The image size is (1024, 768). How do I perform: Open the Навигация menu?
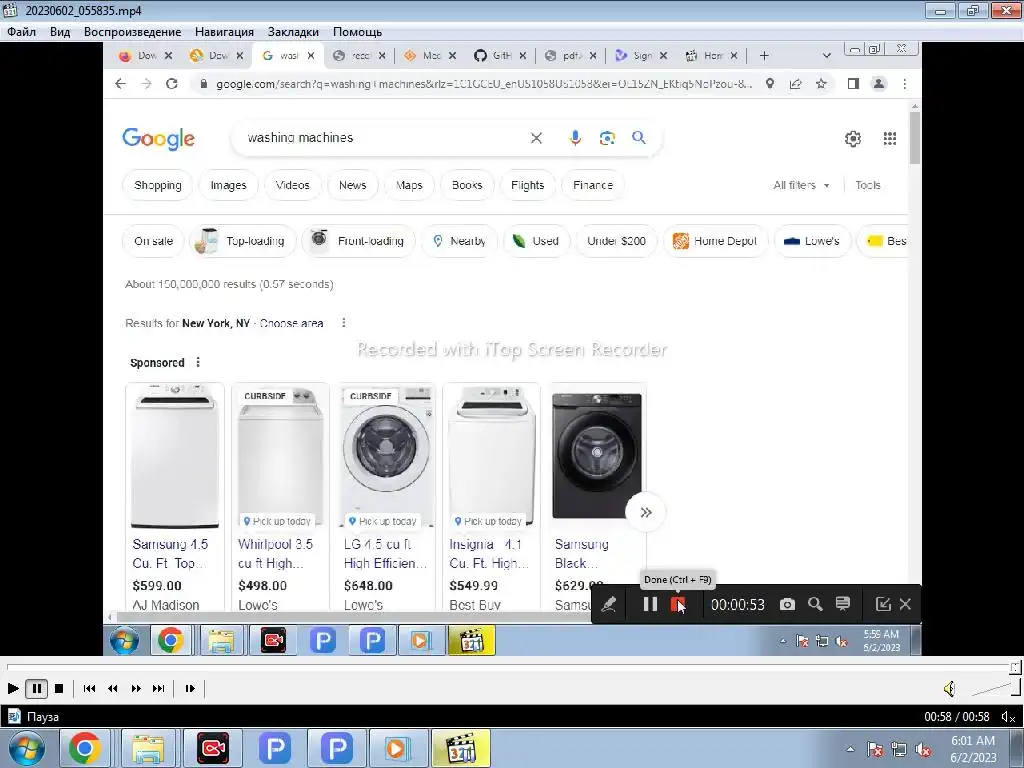(224, 31)
